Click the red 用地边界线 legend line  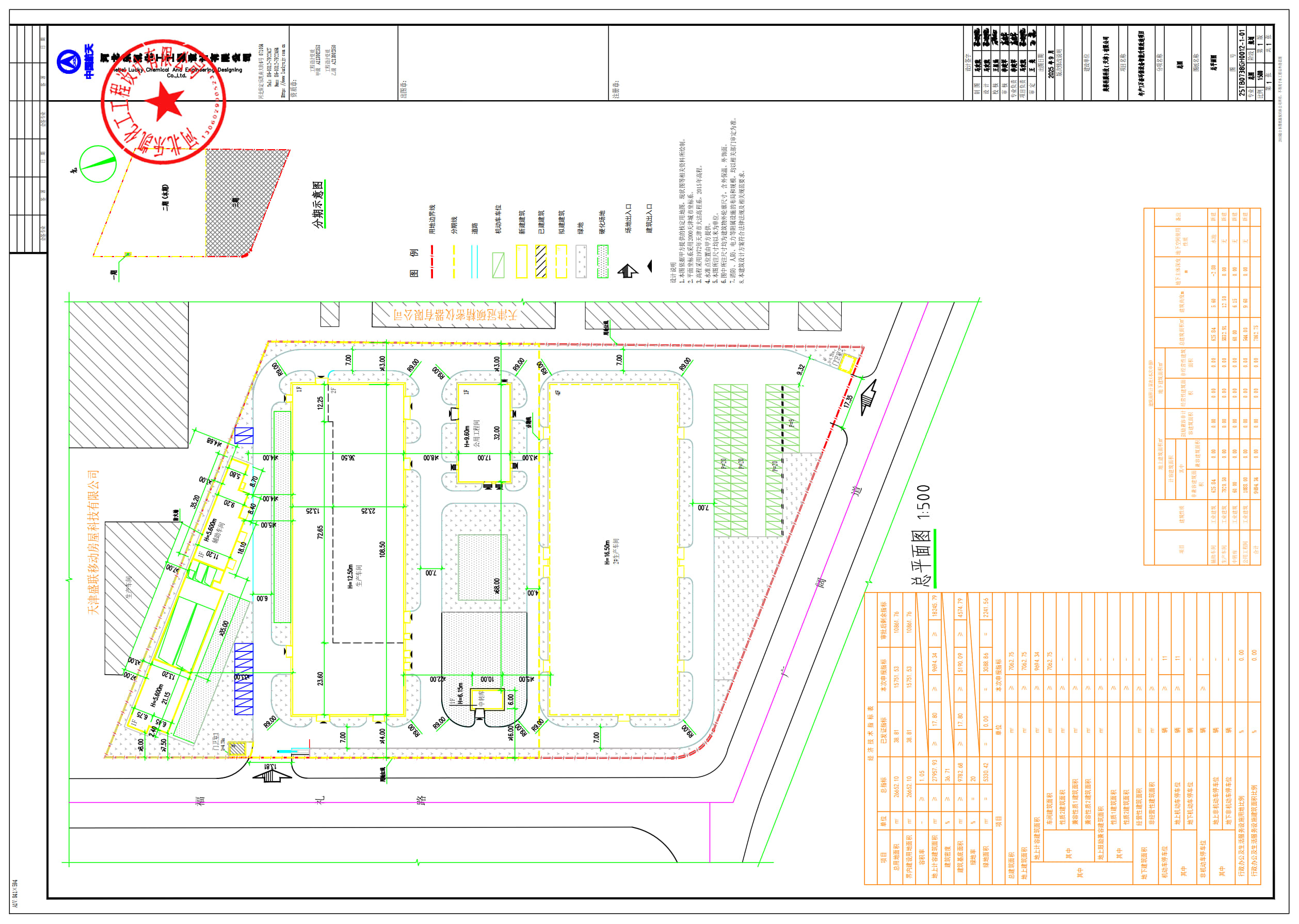(432, 262)
